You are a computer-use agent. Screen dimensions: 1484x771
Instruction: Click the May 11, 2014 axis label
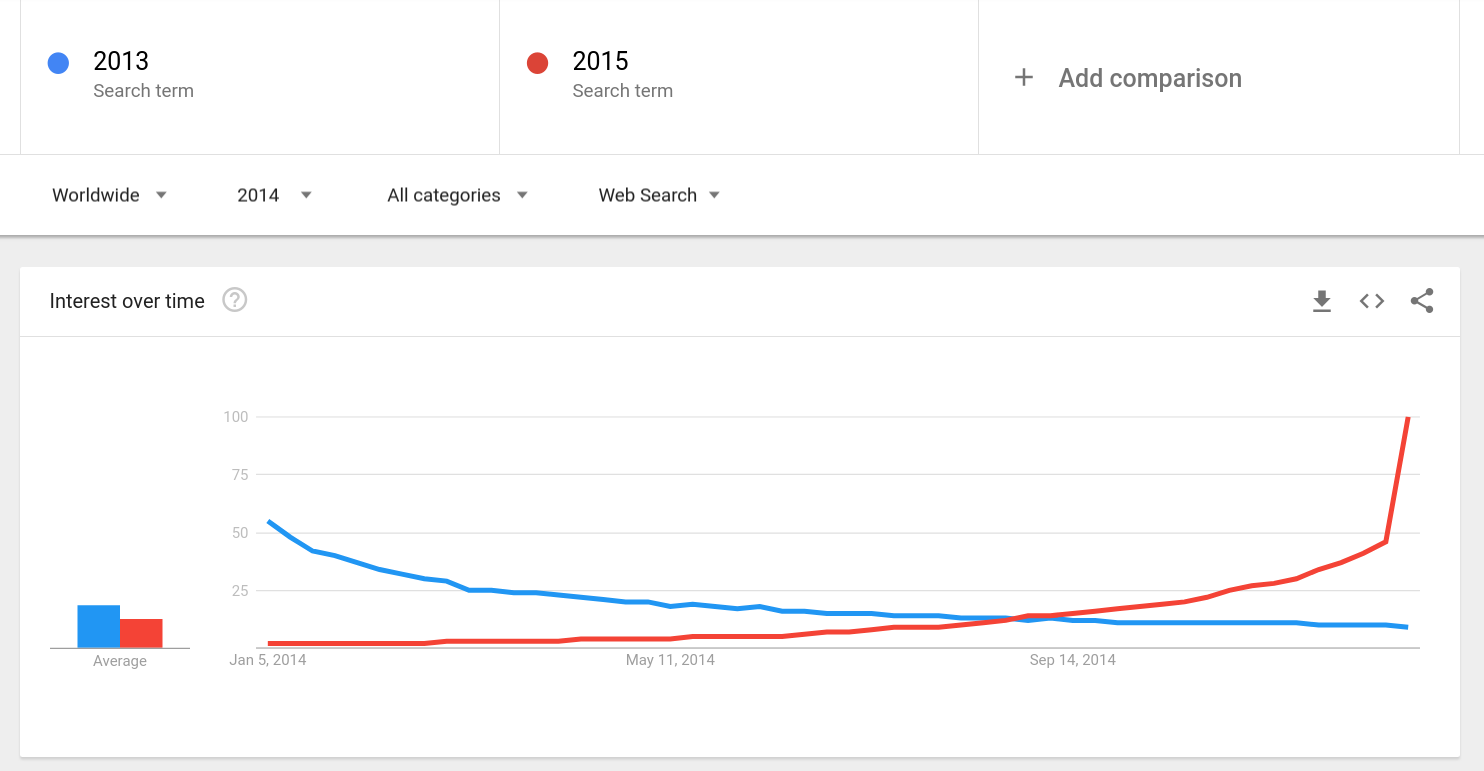pos(670,660)
